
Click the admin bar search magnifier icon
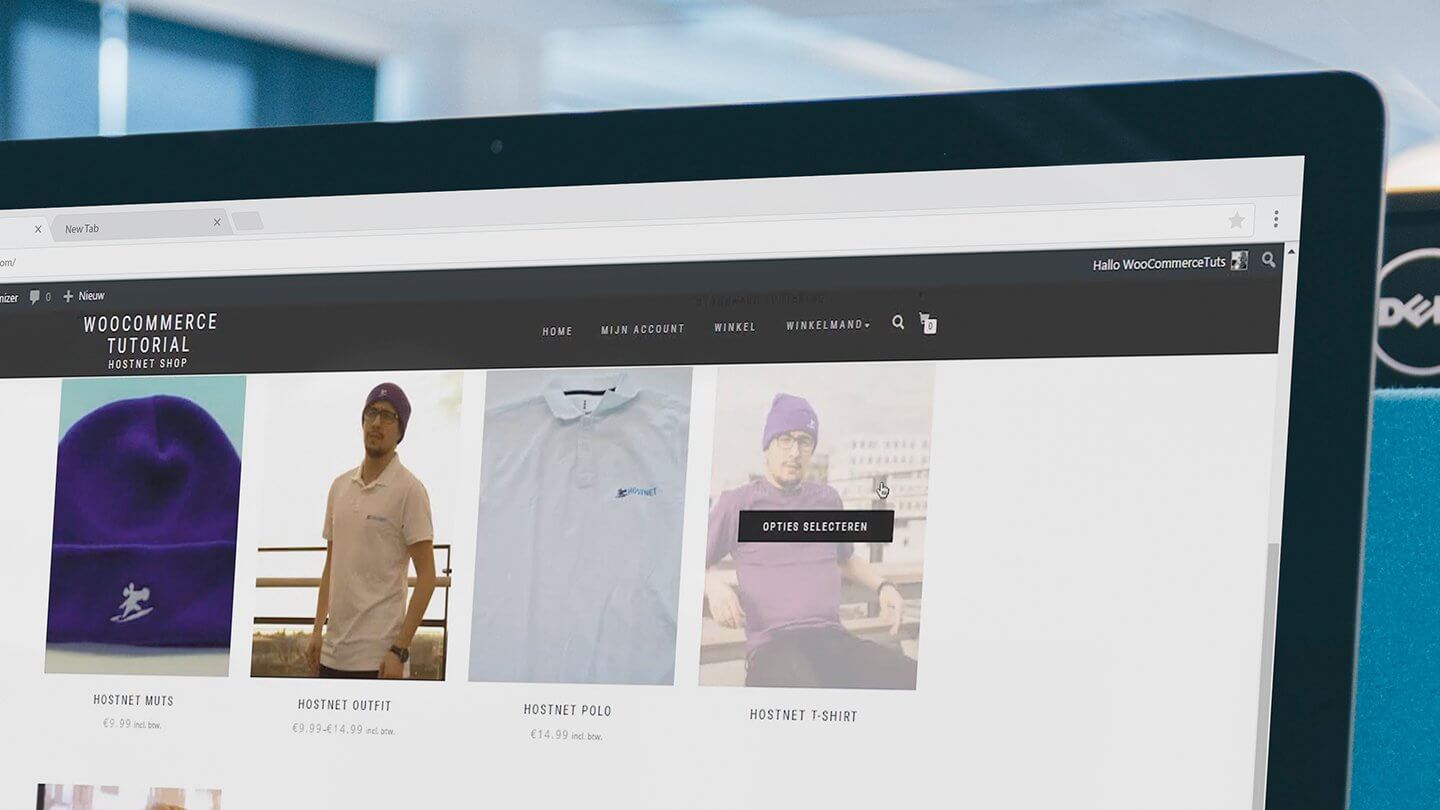pos(1268,259)
